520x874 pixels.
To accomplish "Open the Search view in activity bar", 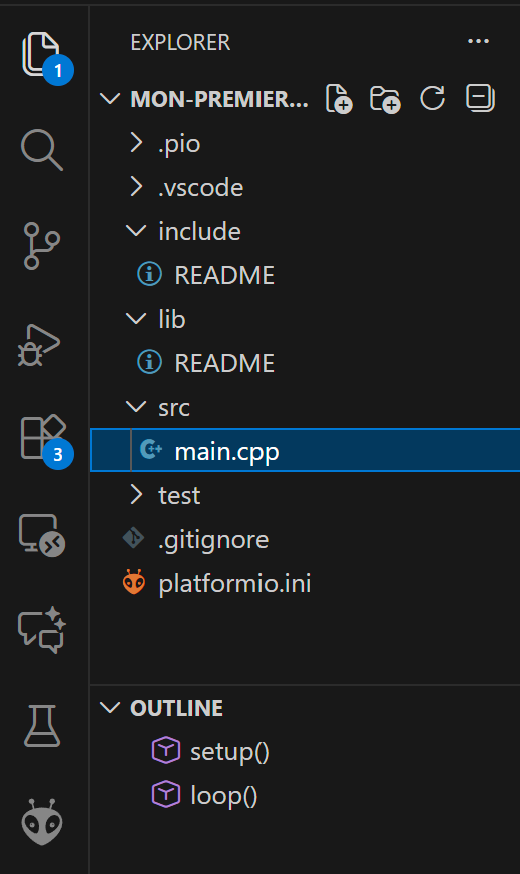I will (x=42, y=149).
